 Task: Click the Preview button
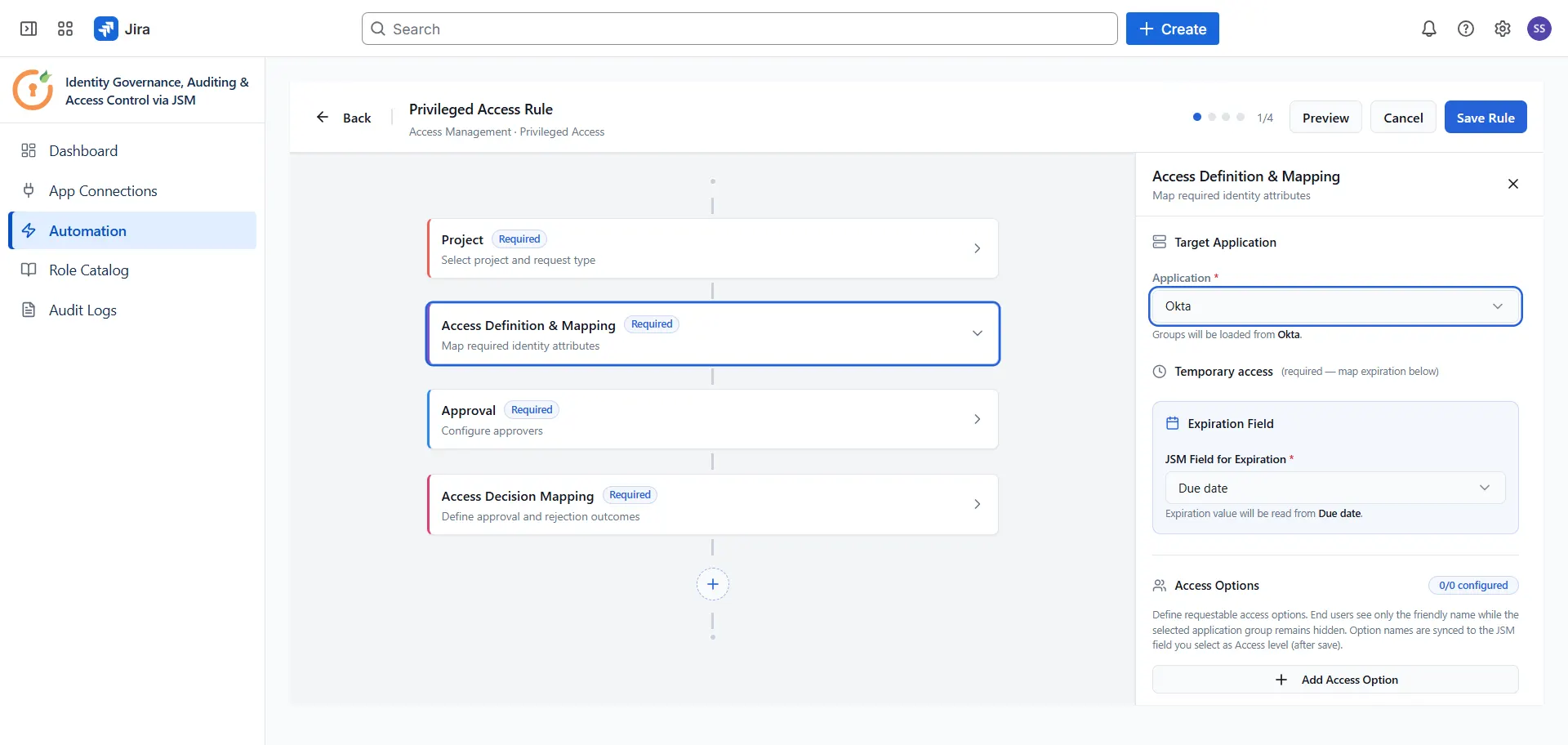[1325, 117]
